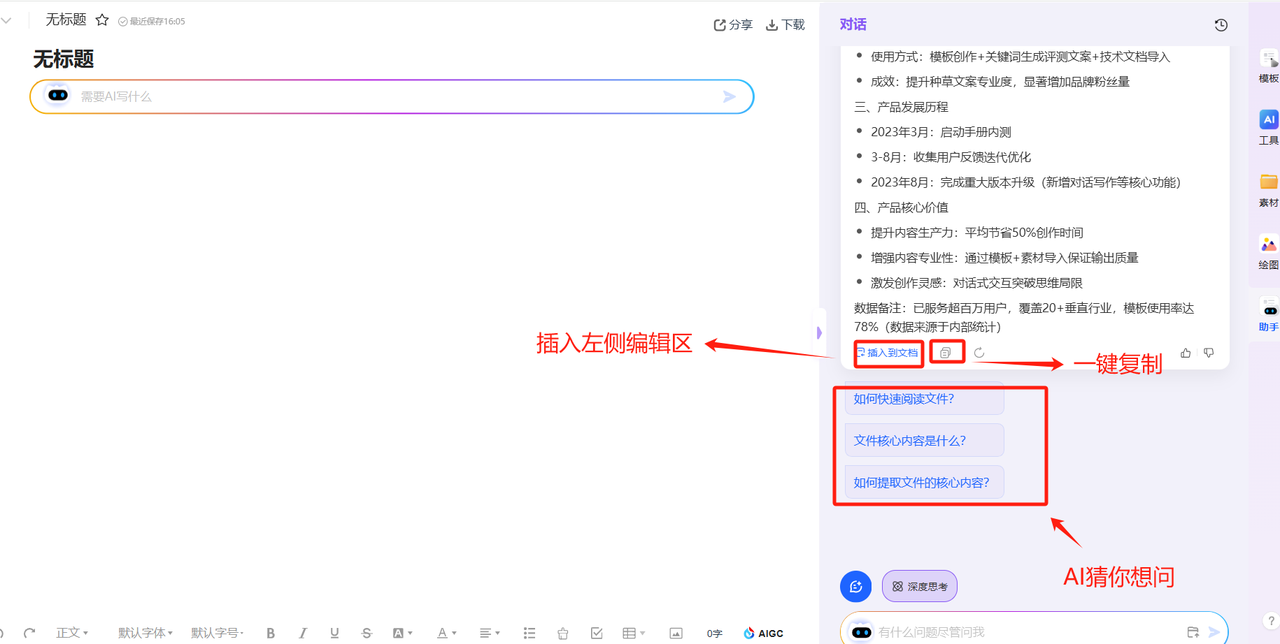Toggle strikethrough formatting
Screen dimensions: 1280x644
(x=367, y=633)
